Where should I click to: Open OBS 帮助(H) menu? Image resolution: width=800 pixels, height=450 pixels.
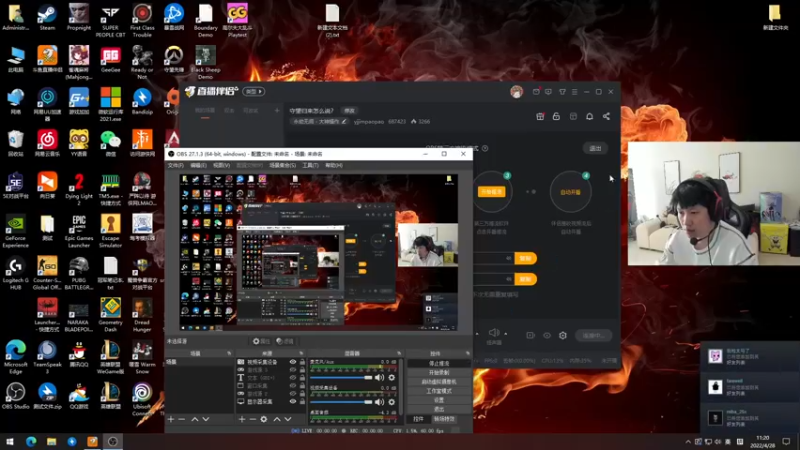pos(334,165)
